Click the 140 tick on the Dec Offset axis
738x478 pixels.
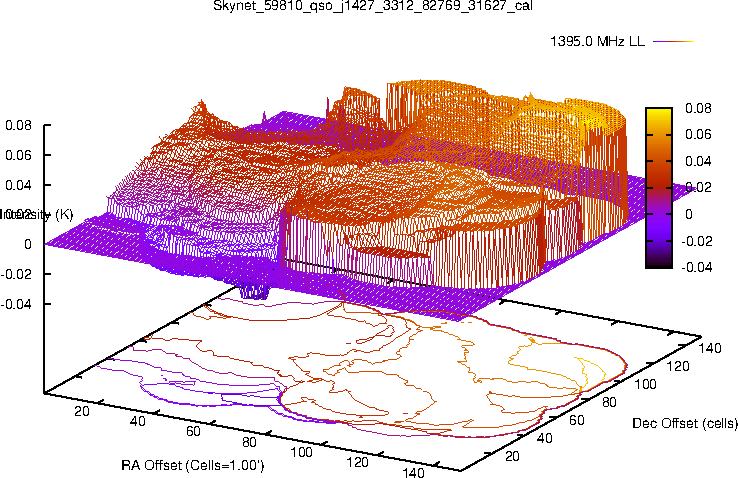[x=710, y=348]
